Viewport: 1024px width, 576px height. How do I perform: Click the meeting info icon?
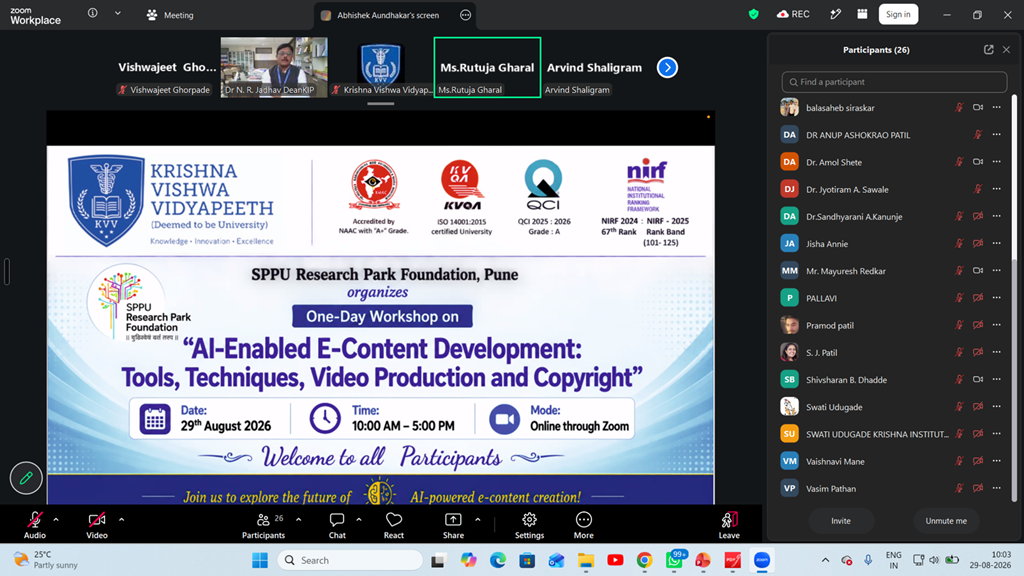pyautogui.click(x=93, y=14)
